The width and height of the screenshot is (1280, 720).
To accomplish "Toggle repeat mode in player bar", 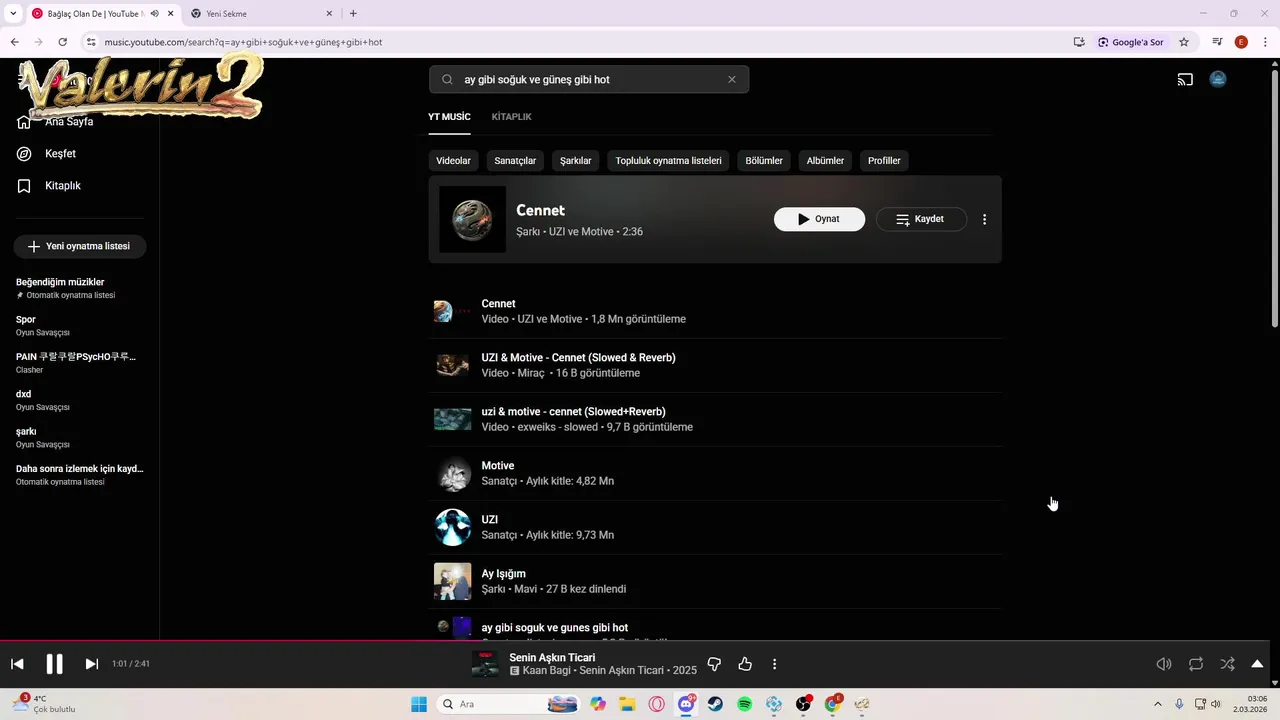I will 1196,664.
